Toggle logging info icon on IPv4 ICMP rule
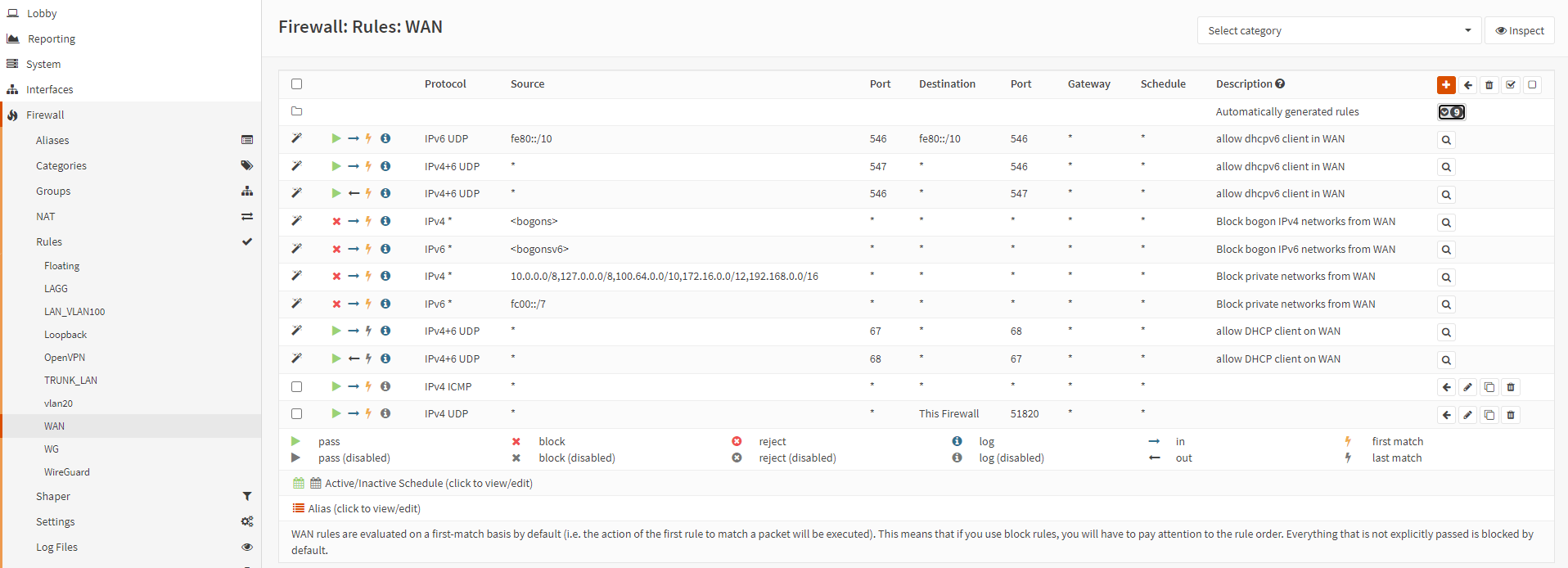Screen dimensions: 1568x568 coord(385,386)
